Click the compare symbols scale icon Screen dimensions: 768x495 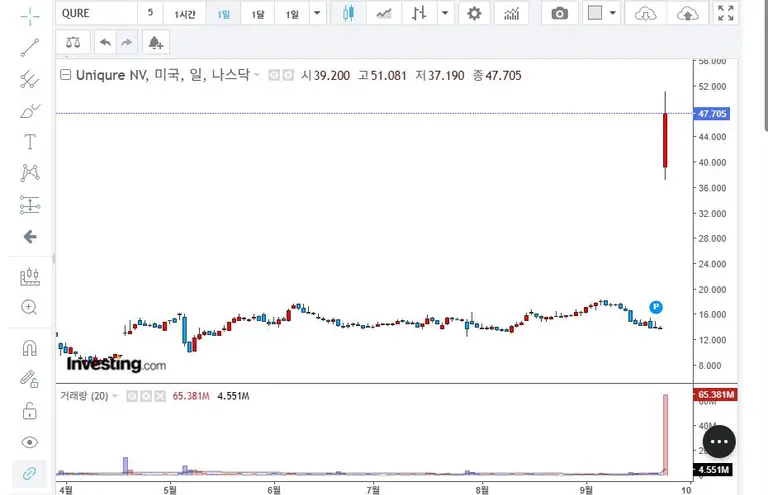click(72, 43)
